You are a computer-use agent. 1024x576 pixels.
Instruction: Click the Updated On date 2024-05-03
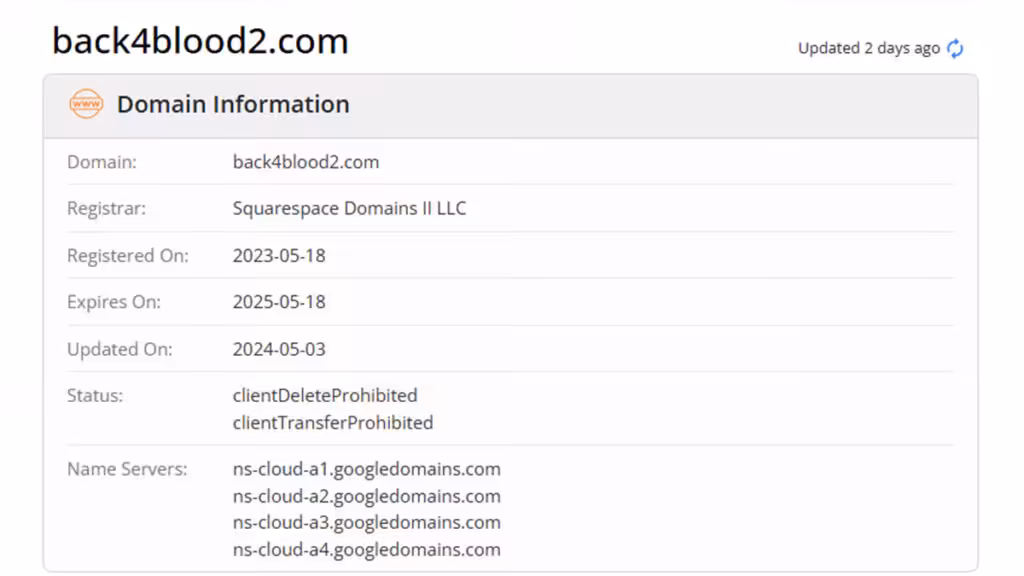[x=279, y=349]
